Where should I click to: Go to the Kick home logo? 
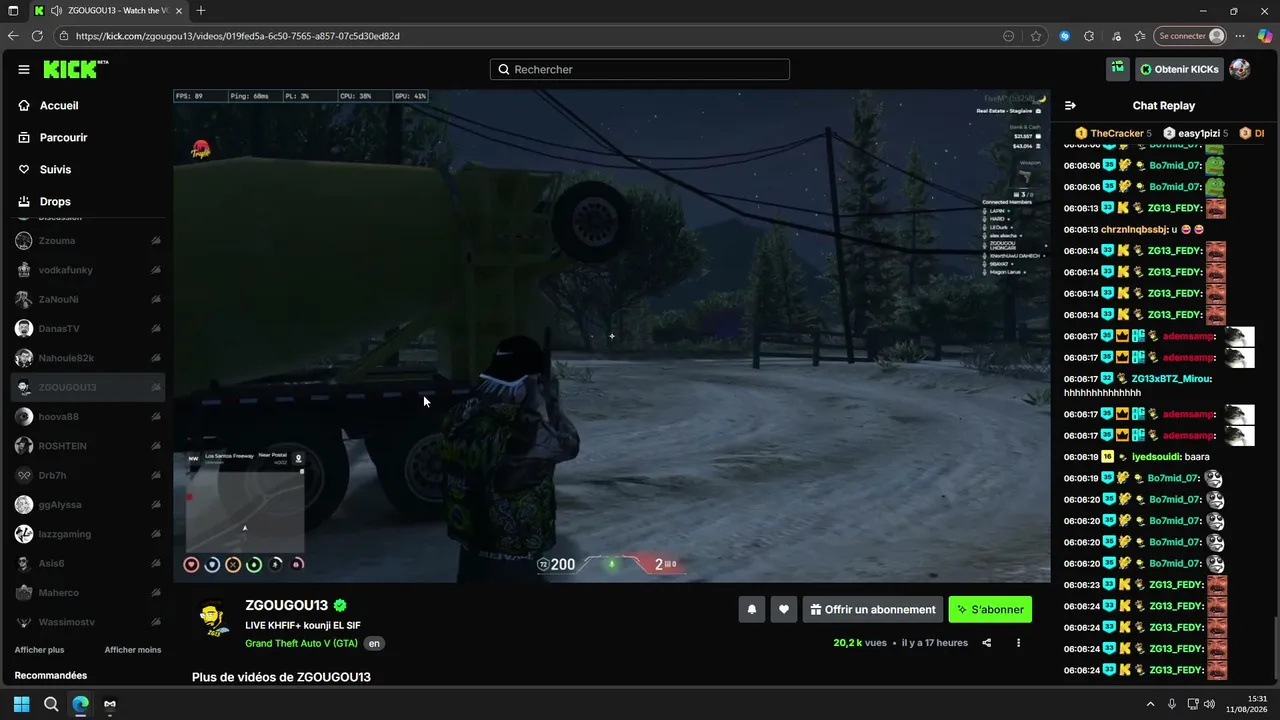[x=75, y=69]
